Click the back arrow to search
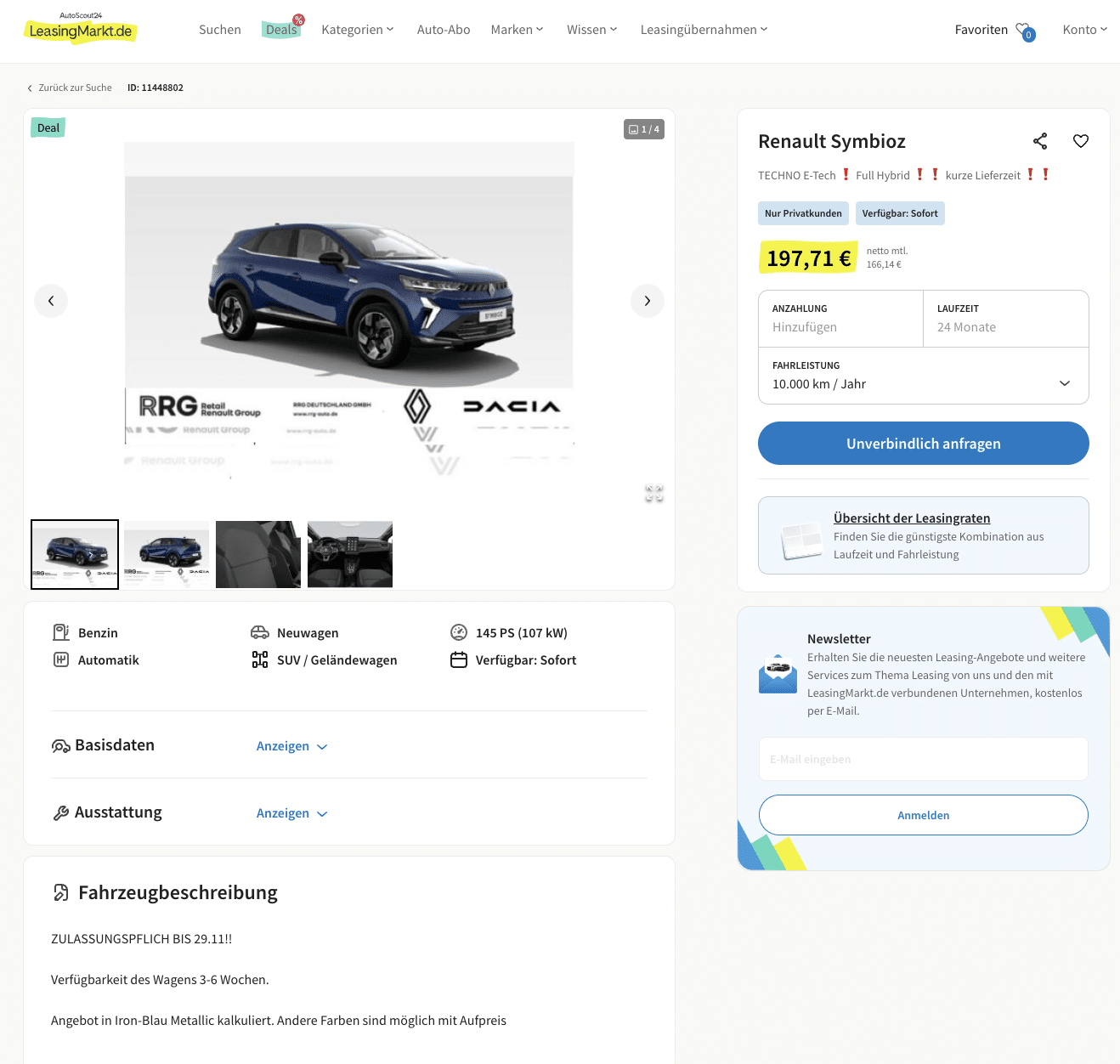 pos(30,88)
